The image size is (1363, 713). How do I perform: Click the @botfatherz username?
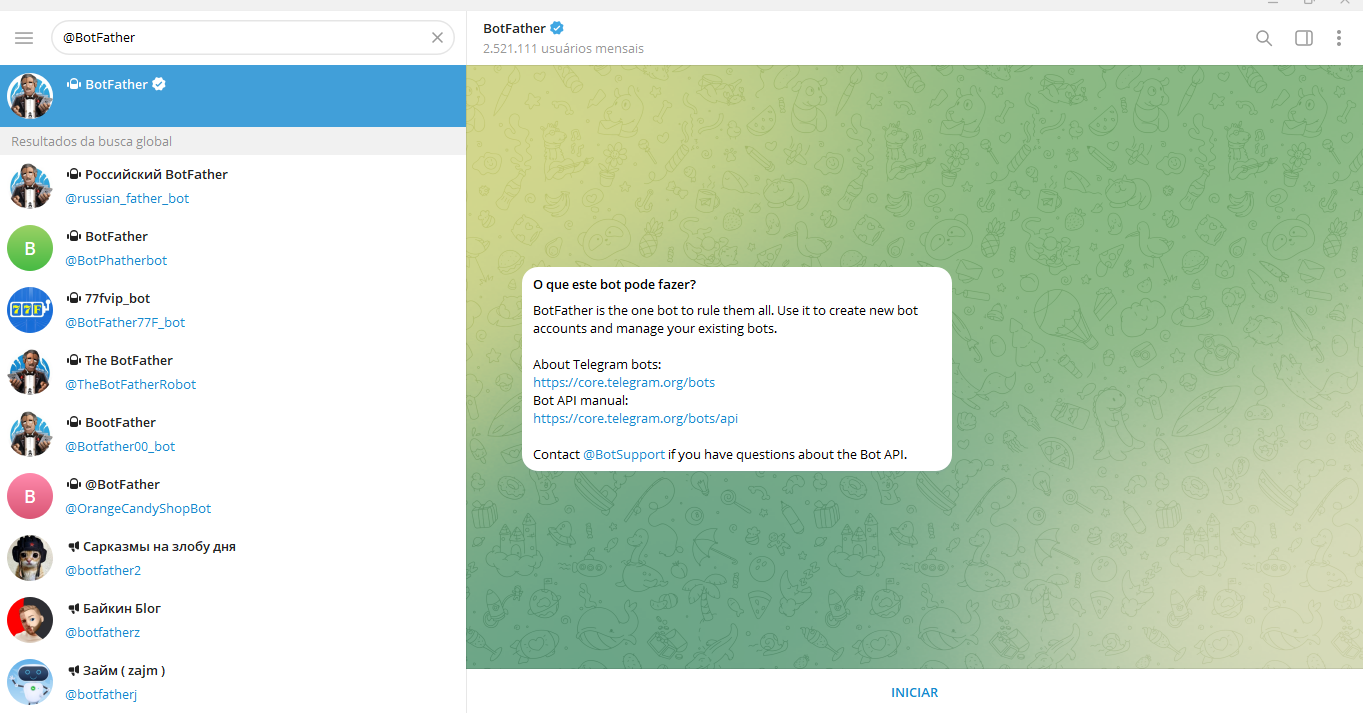102,632
